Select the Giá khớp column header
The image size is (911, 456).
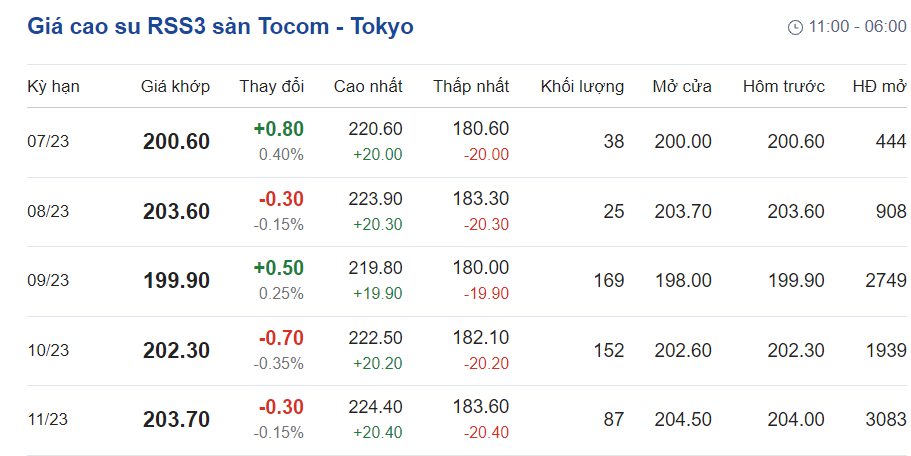175,86
